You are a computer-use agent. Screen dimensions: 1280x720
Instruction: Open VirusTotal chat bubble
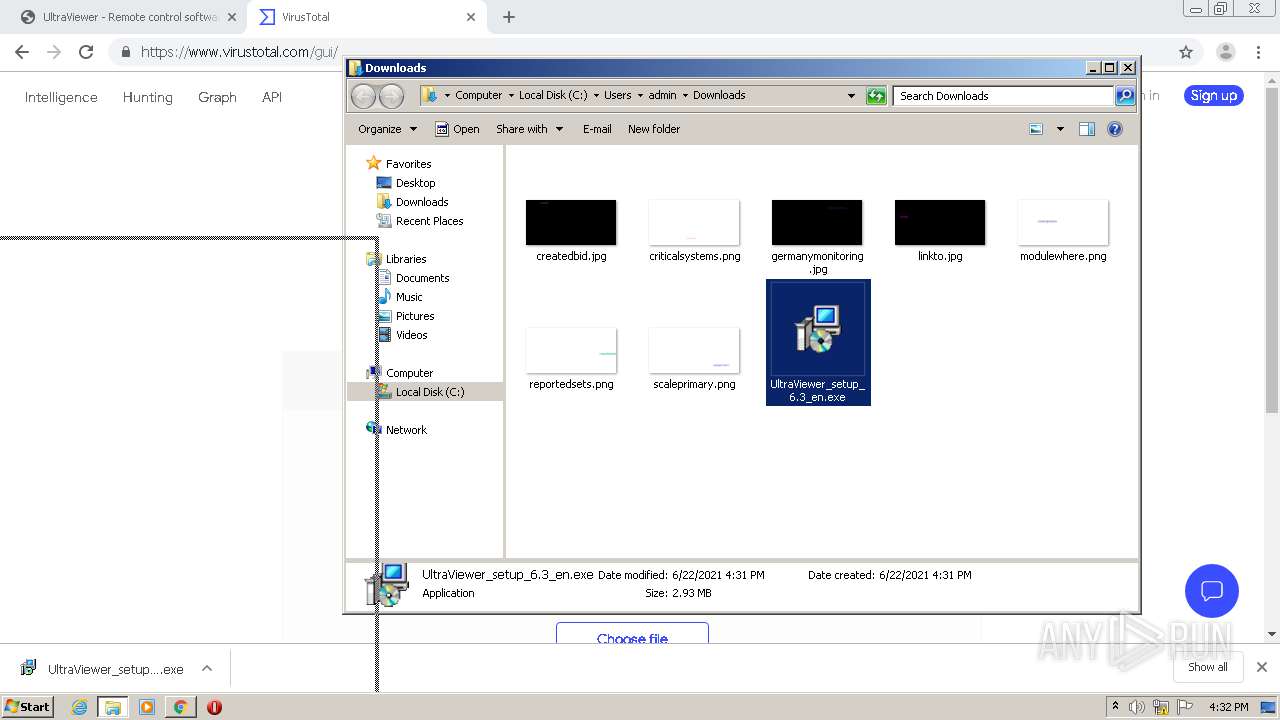[1212, 590]
